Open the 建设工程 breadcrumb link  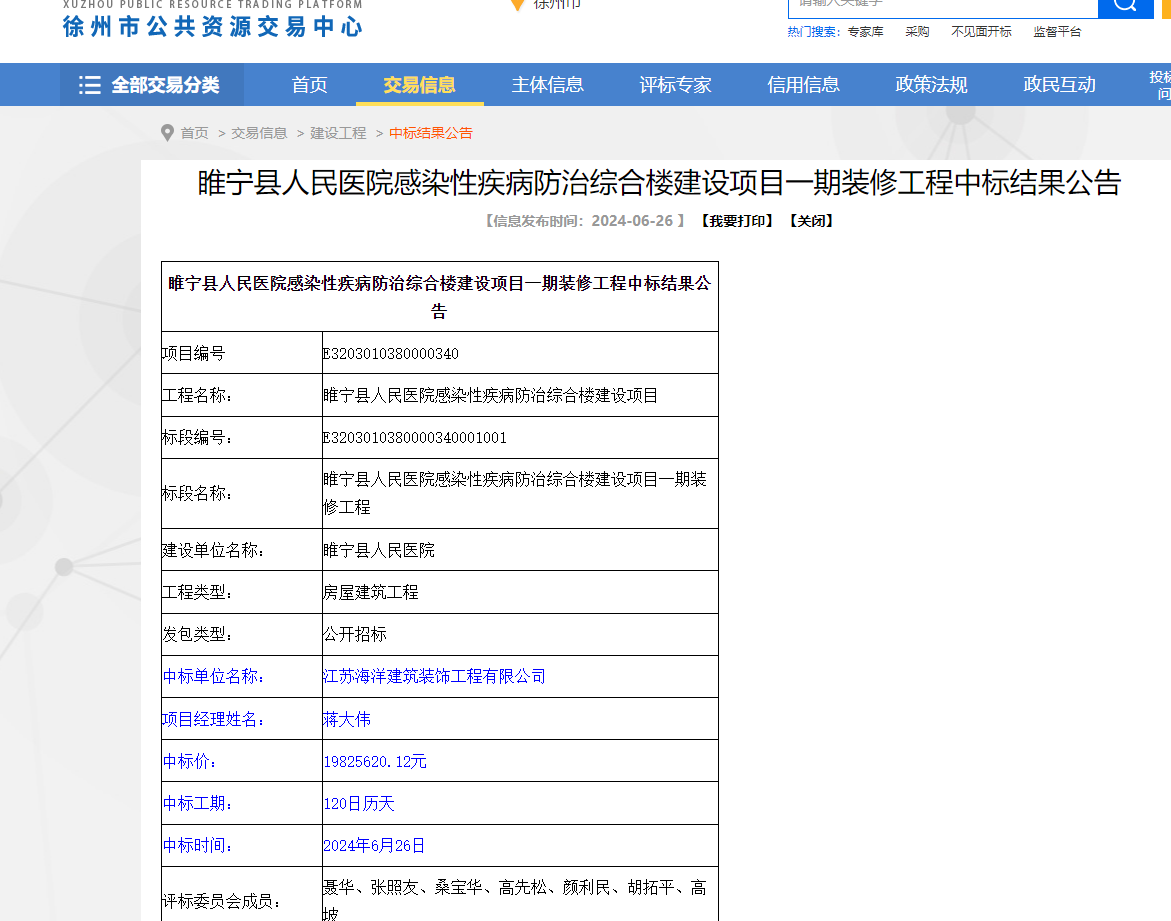point(338,133)
